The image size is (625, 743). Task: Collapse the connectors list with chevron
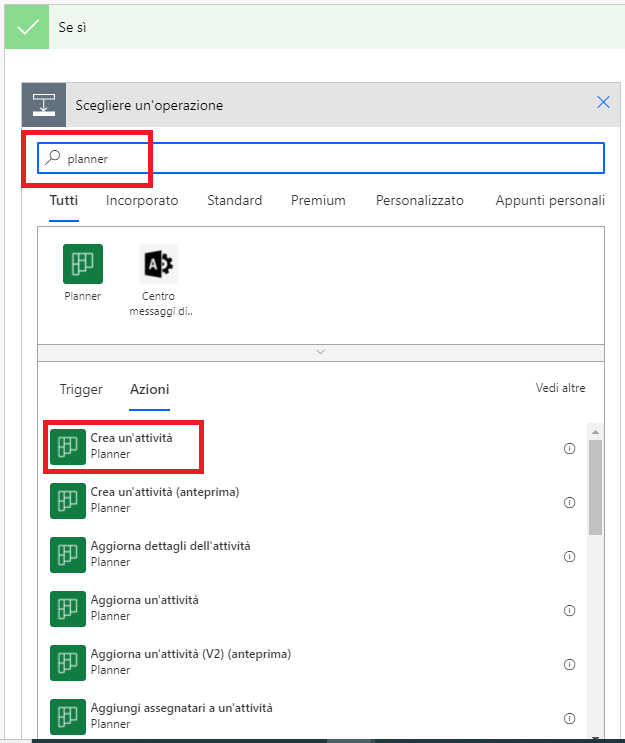pos(320,352)
